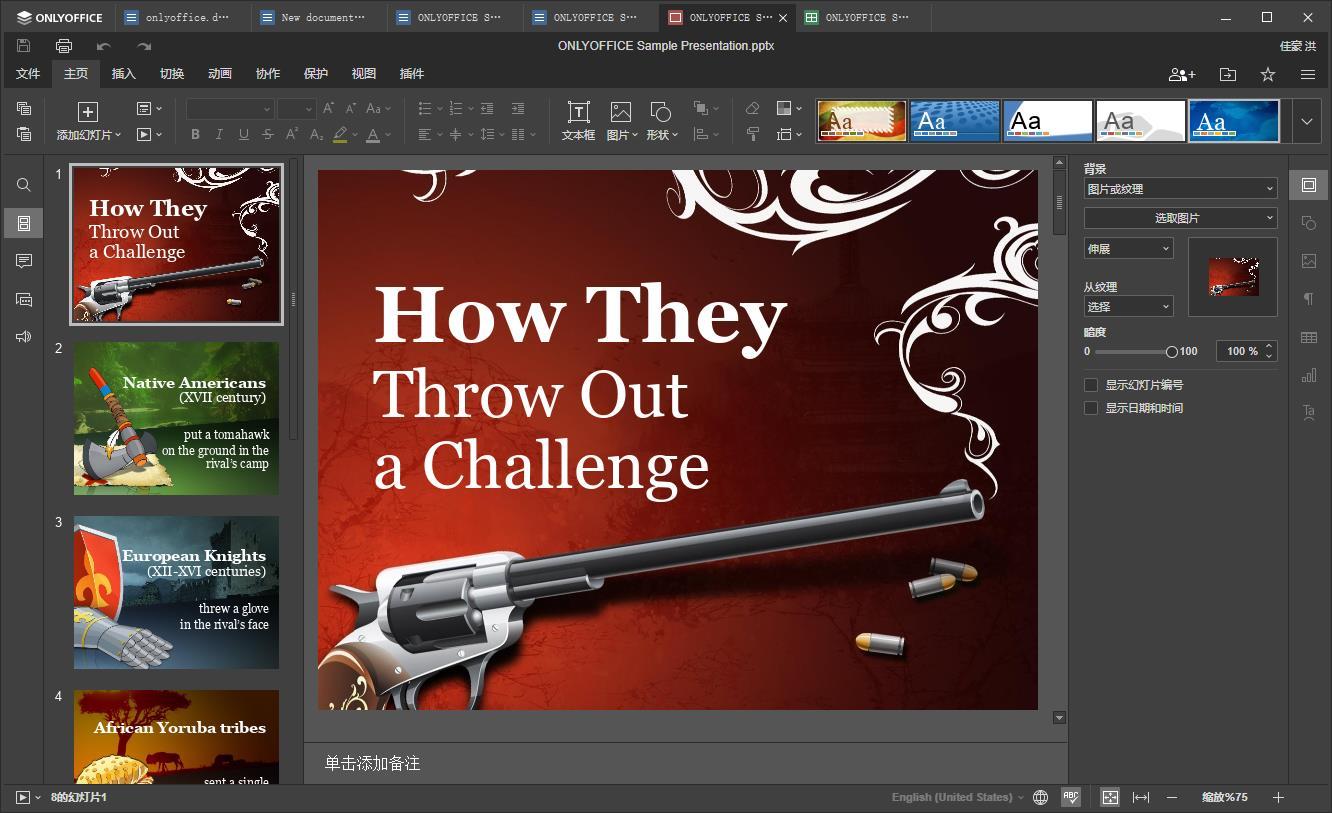Open the comments panel in left sidebar

coord(24,261)
